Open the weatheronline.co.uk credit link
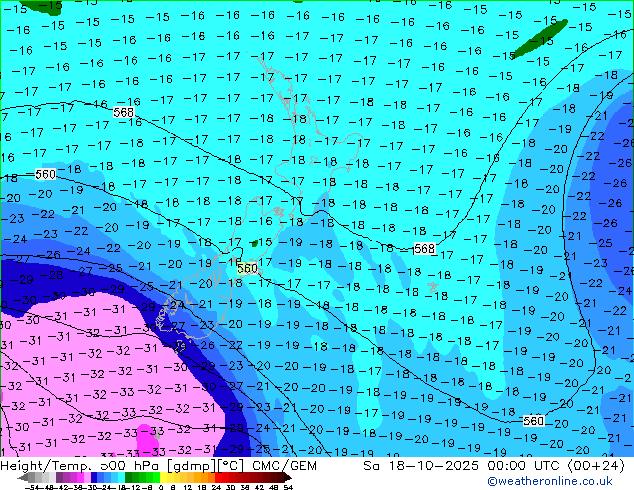This screenshot has width=634, height=490. tap(550, 481)
